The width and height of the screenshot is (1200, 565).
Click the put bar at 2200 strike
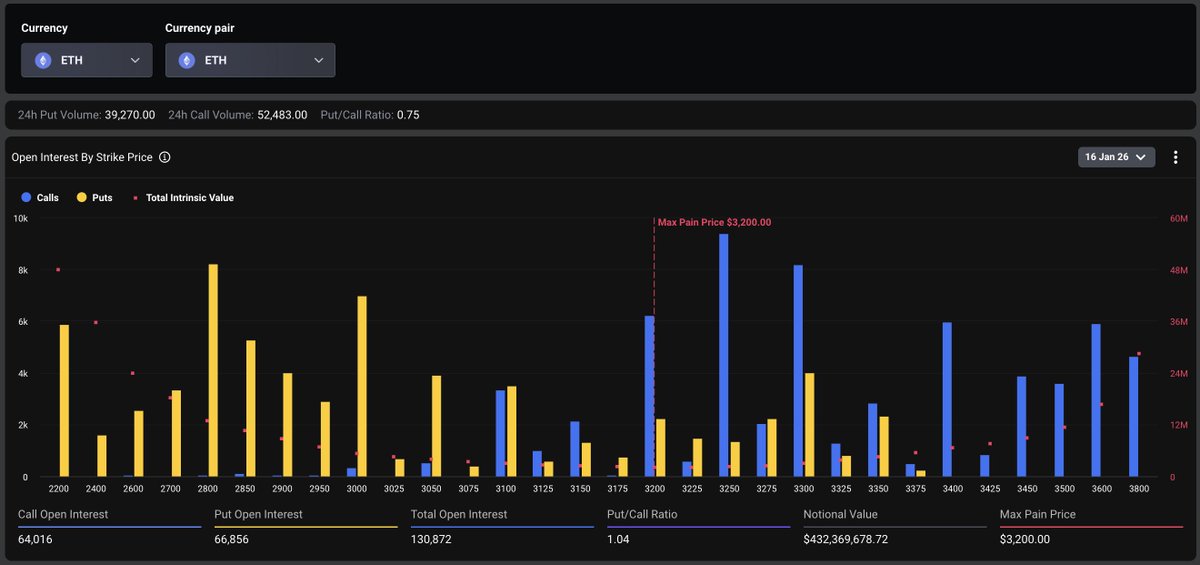[x=64, y=400]
